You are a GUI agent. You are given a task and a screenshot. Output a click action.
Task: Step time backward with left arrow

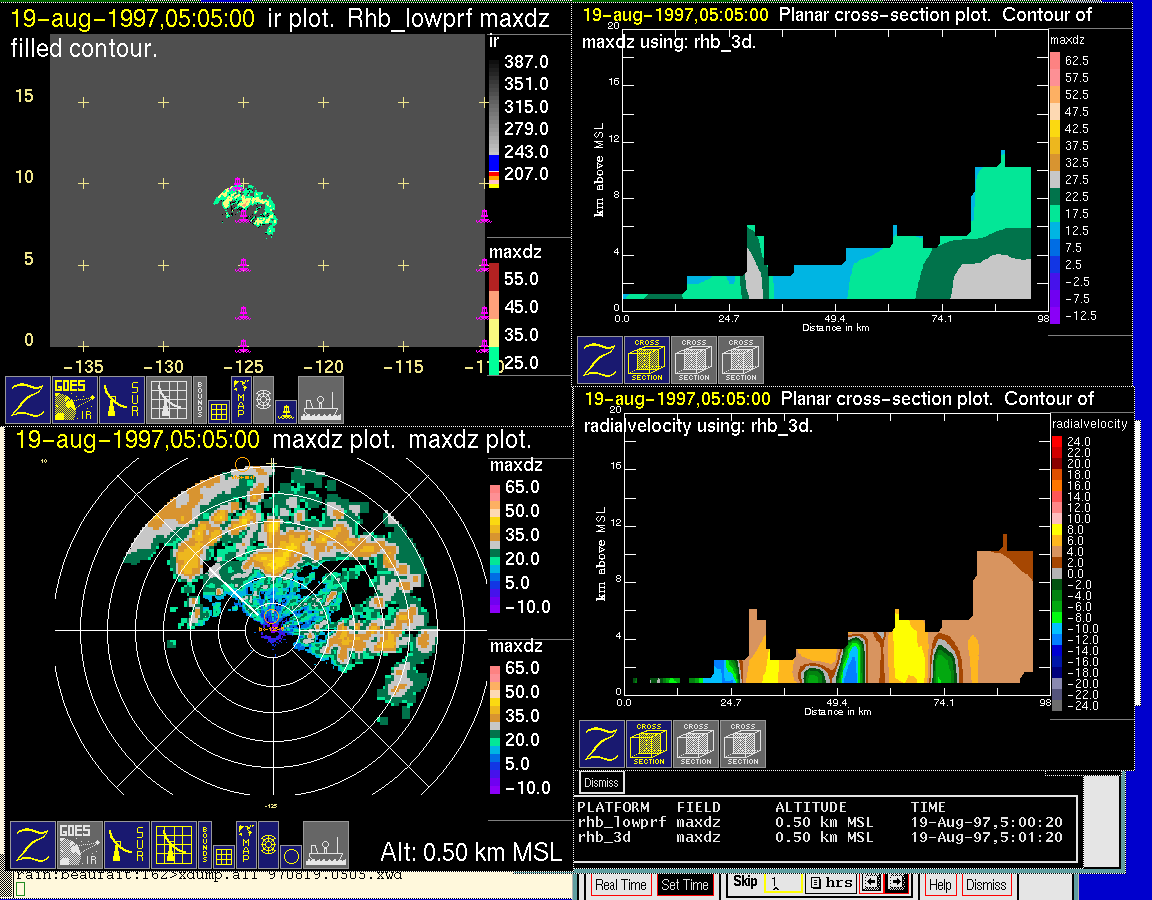[x=869, y=884]
